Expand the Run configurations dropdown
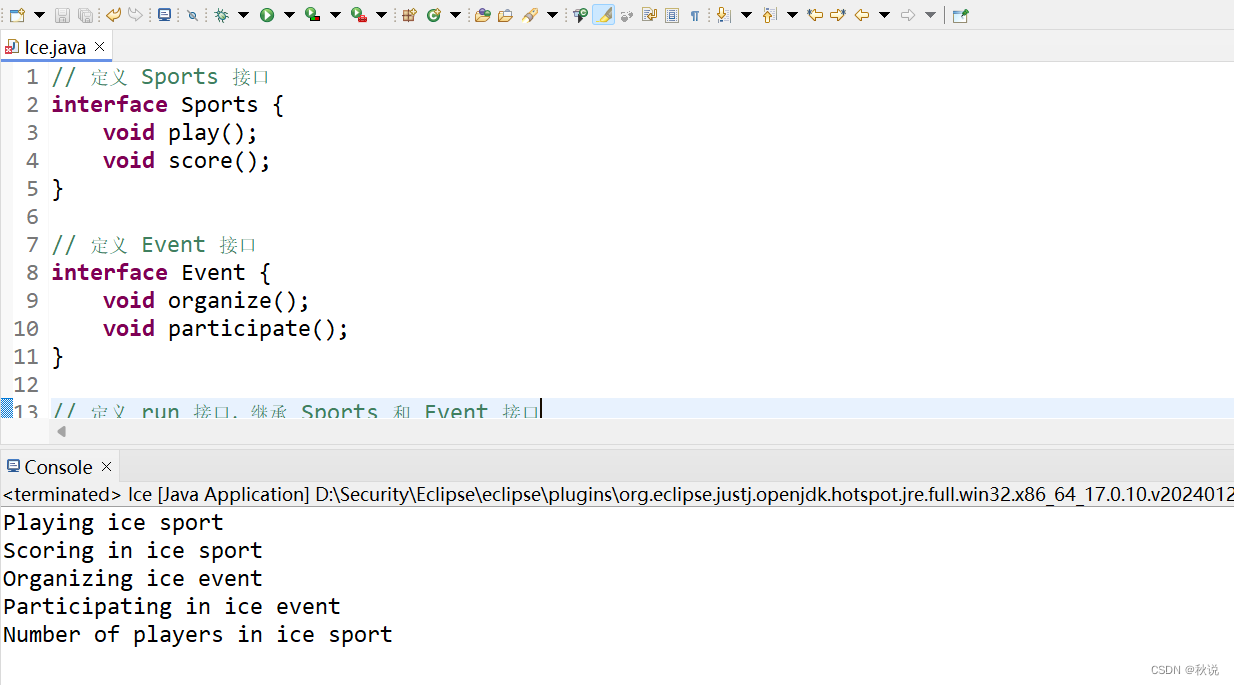The width and height of the screenshot is (1234, 685). (x=289, y=15)
